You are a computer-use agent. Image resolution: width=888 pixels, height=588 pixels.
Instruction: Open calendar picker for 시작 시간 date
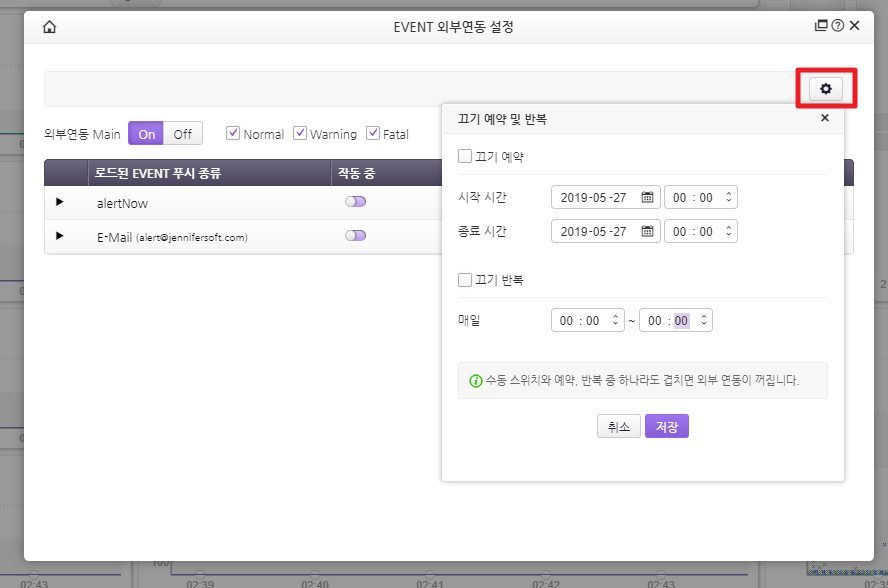click(x=647, y=198)
